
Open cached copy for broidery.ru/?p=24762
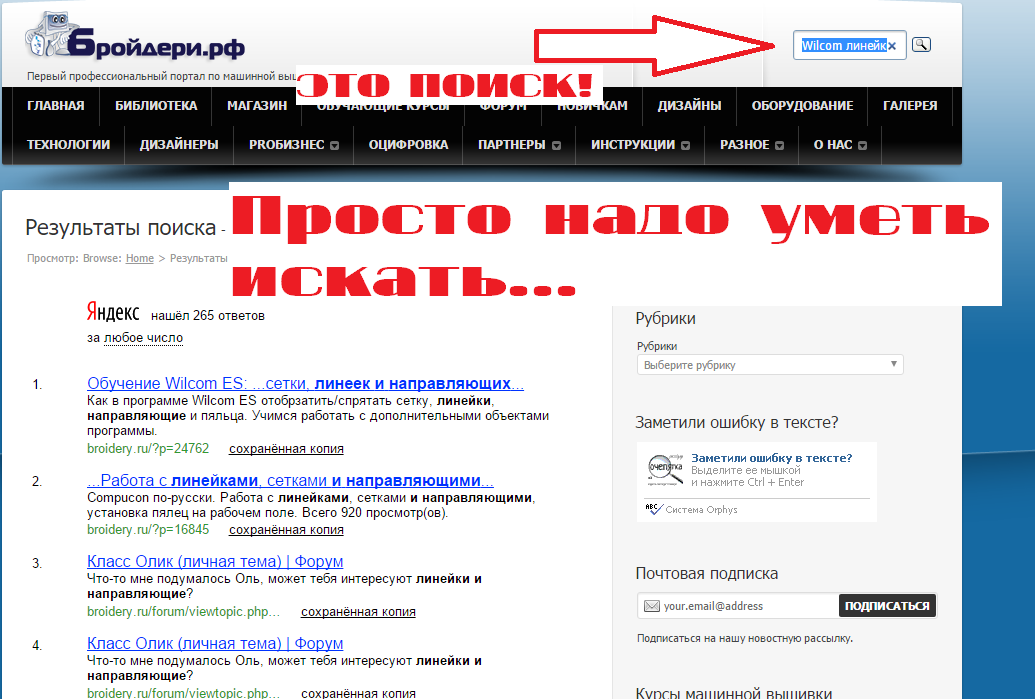pos(286,449)
